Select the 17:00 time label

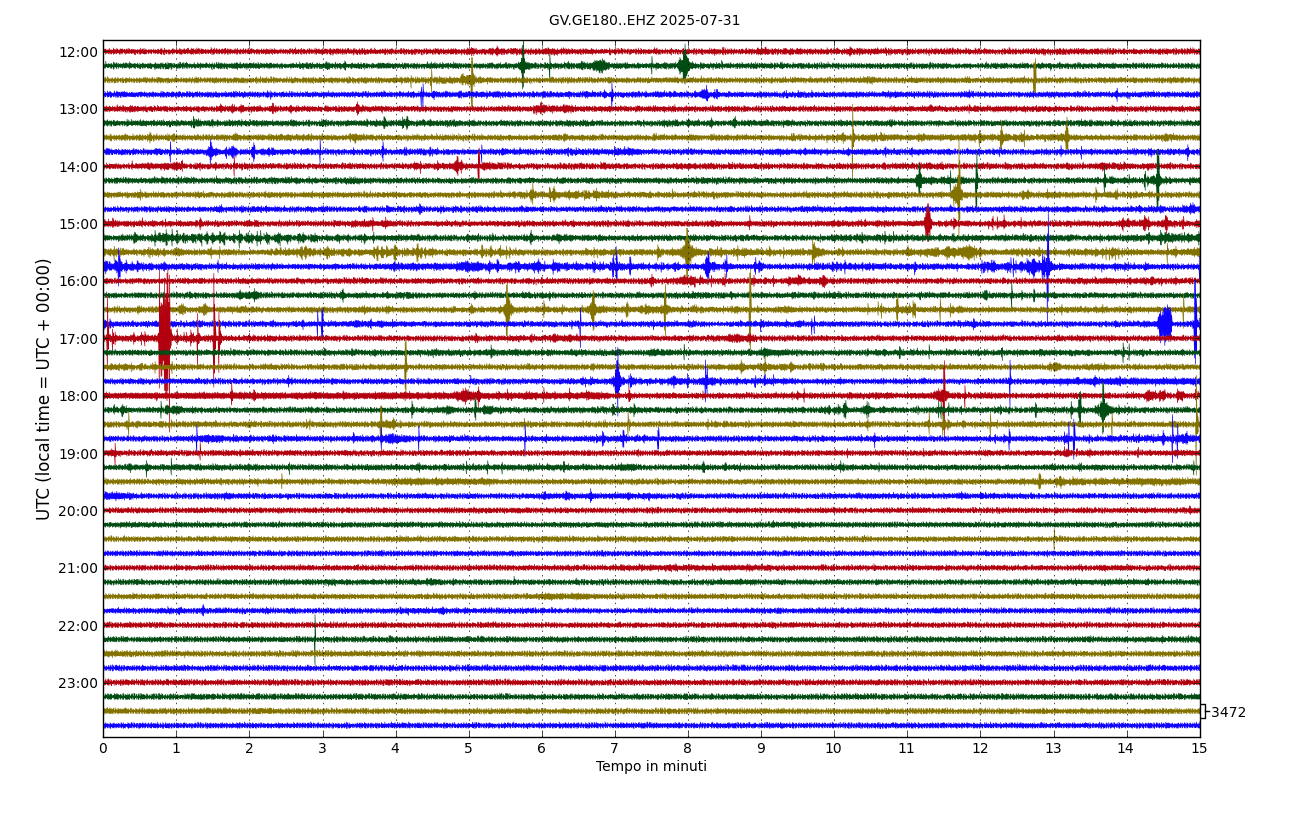click(x=78, y=339)
